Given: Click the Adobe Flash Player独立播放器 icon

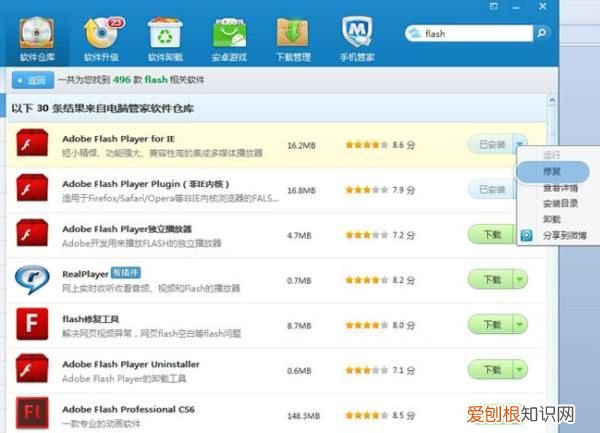Looking at the screenshot, I should (x=32, y=233).
